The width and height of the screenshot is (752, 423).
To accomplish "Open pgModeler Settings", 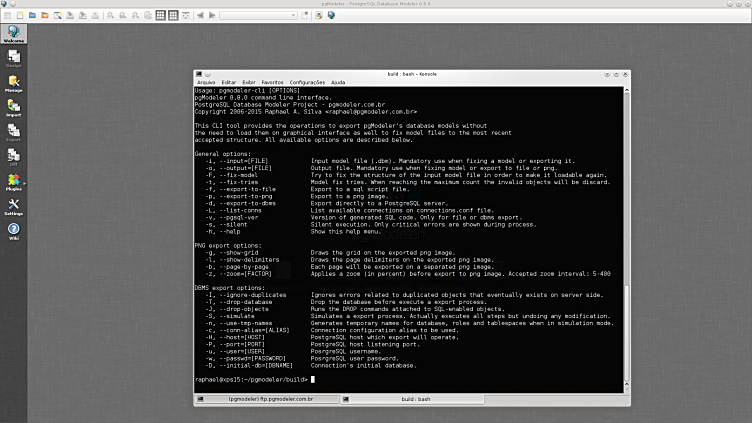I will pyautogui.click(x=13, y=206).
